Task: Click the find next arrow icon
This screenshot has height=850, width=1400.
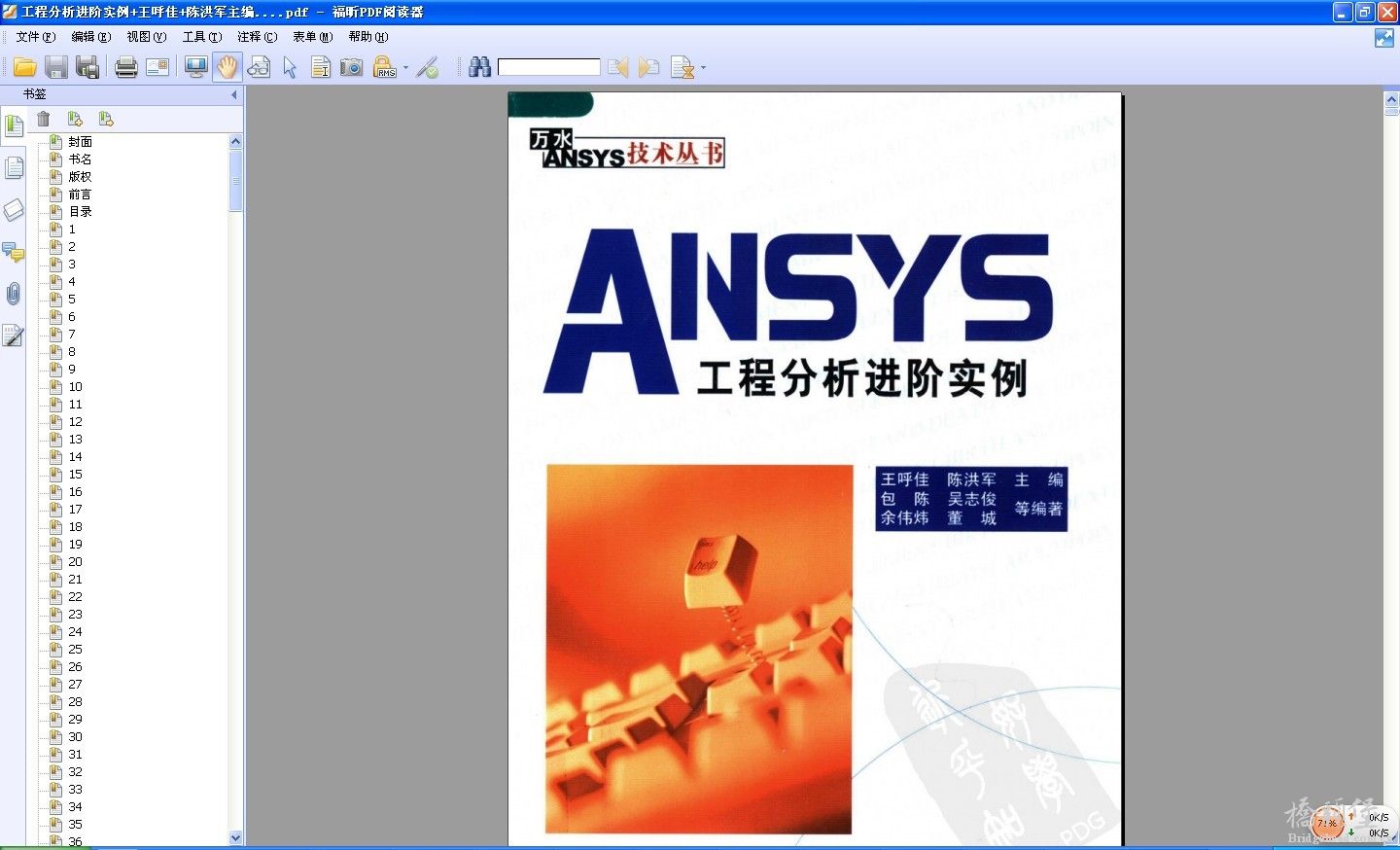Action: point(648,67)
